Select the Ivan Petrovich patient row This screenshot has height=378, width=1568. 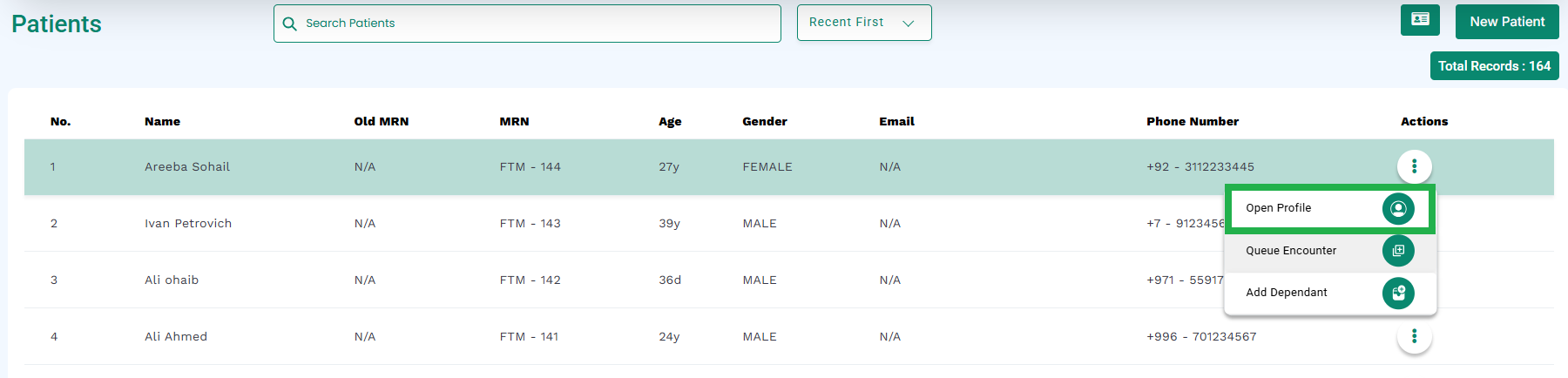coord(789,224)
